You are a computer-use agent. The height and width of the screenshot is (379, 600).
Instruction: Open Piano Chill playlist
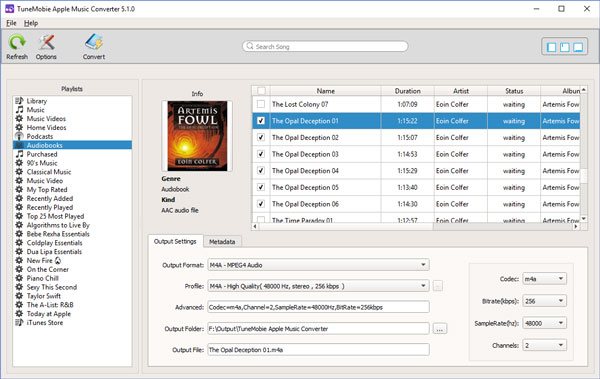click(42, 278)
